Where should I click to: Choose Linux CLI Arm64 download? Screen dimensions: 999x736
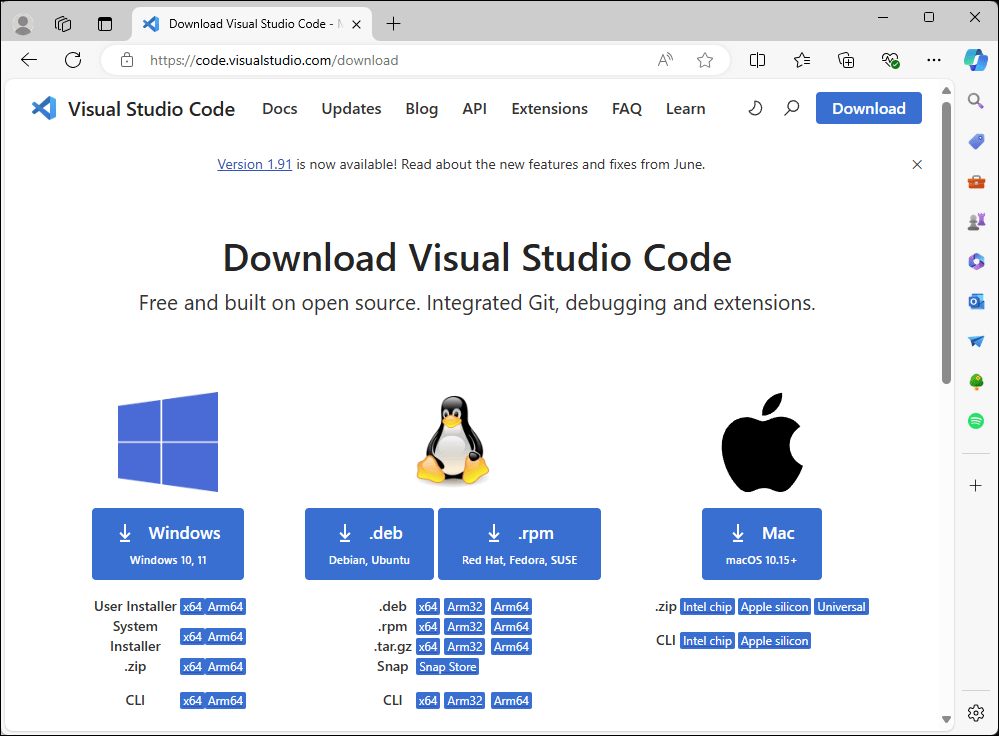click(511, 700)
